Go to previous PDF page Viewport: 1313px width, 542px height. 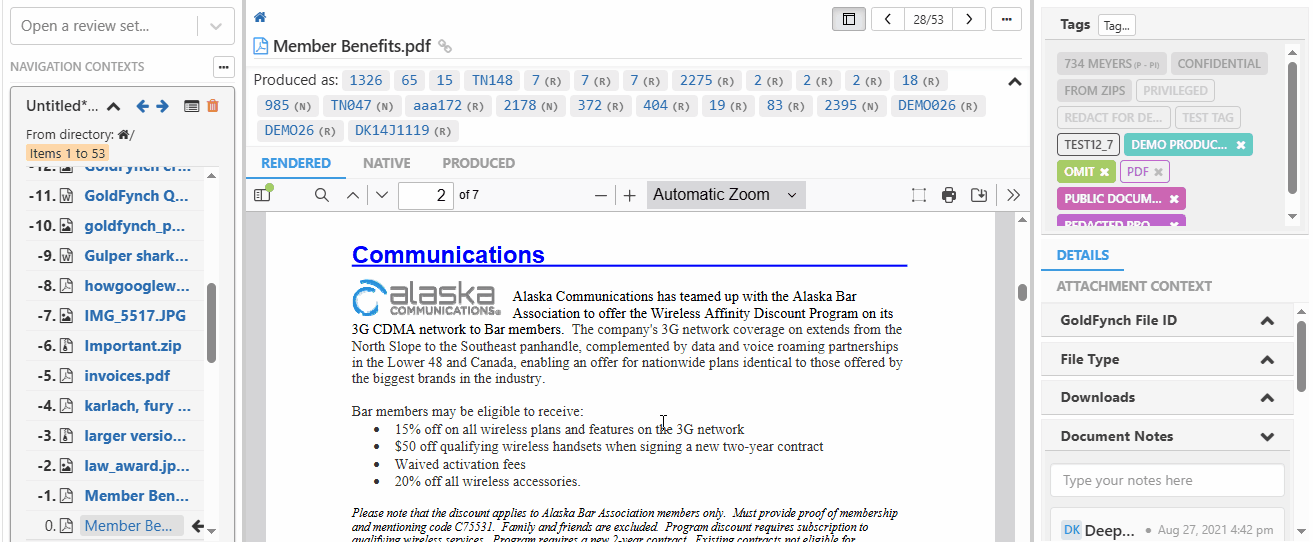352,195
